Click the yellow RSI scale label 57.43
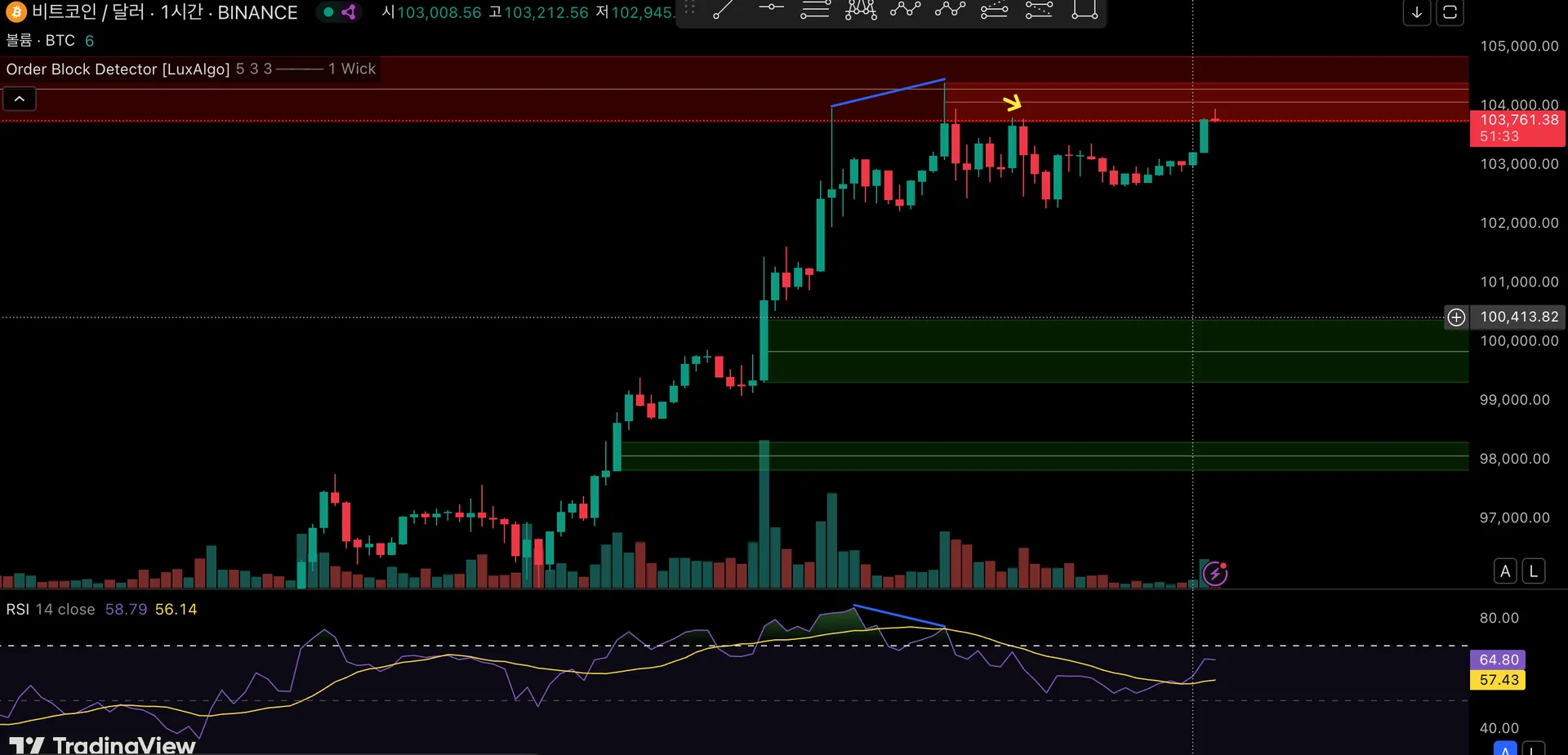Screen dimensions: 1568x755 click(x=1499, y=680)
